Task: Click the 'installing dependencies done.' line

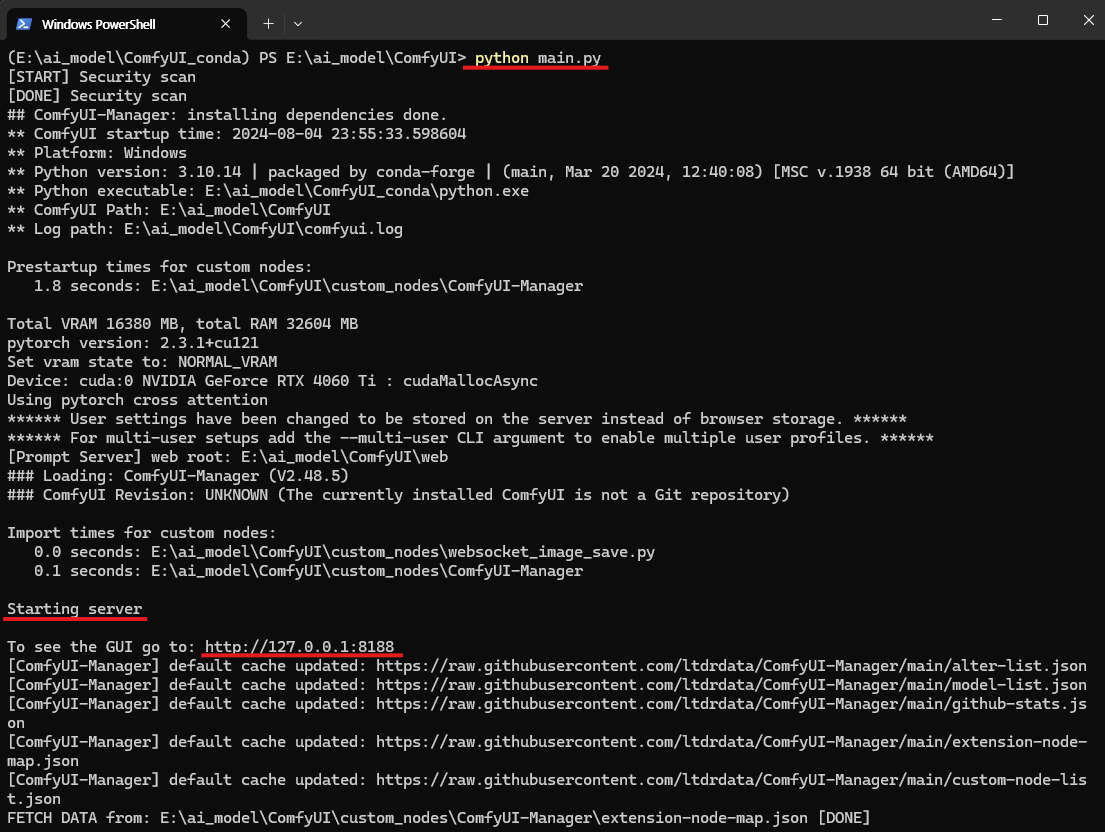Action: 227,115
